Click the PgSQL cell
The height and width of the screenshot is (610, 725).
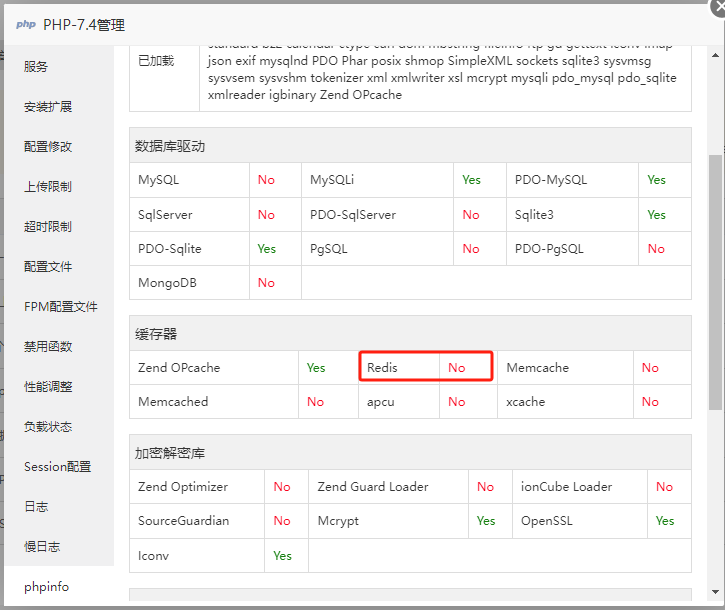[377, 249]
